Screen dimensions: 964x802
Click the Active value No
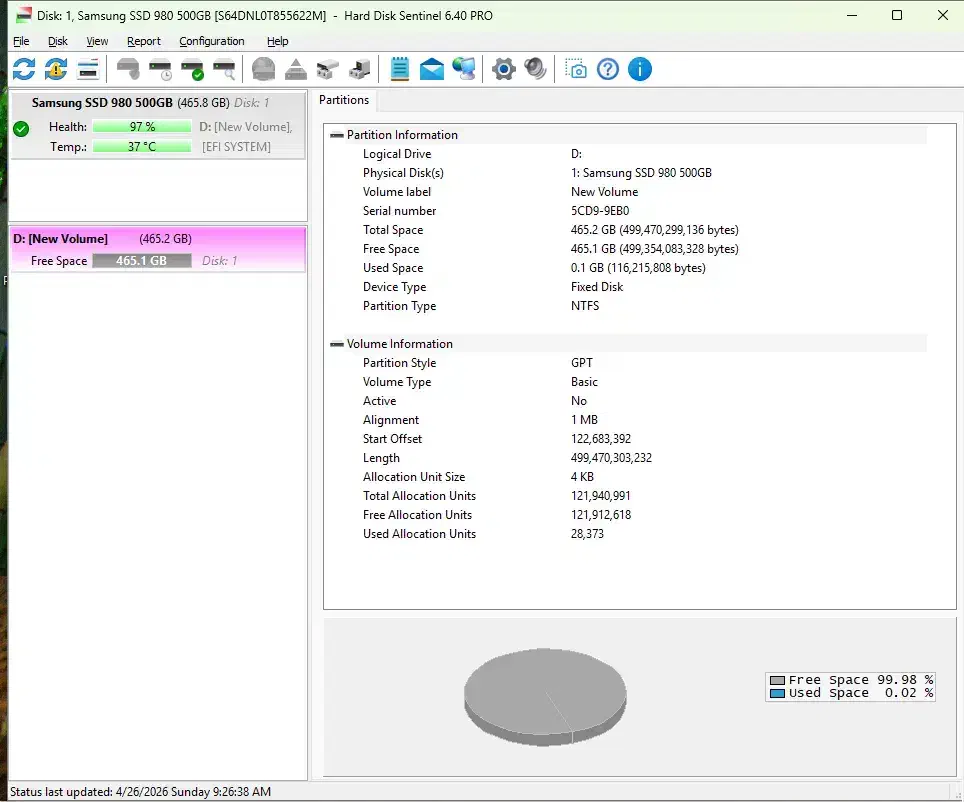pyautogui.click(x=579, y=401)
